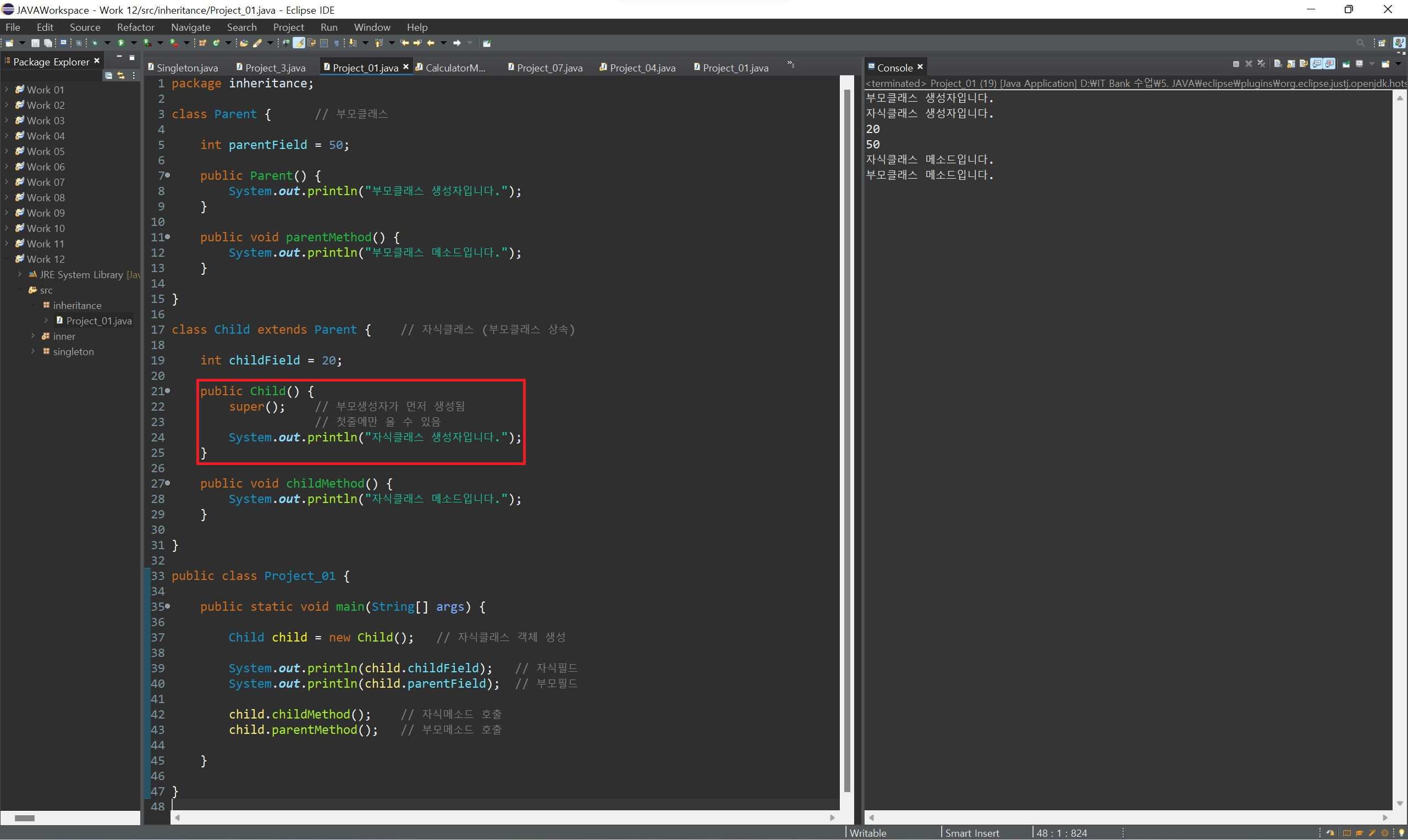Image resolution: width=1408 pixels, height=840 pixels.
Task: Click the green Run button in toolbar
Action: pyautogui.click(x=120, y=43)
